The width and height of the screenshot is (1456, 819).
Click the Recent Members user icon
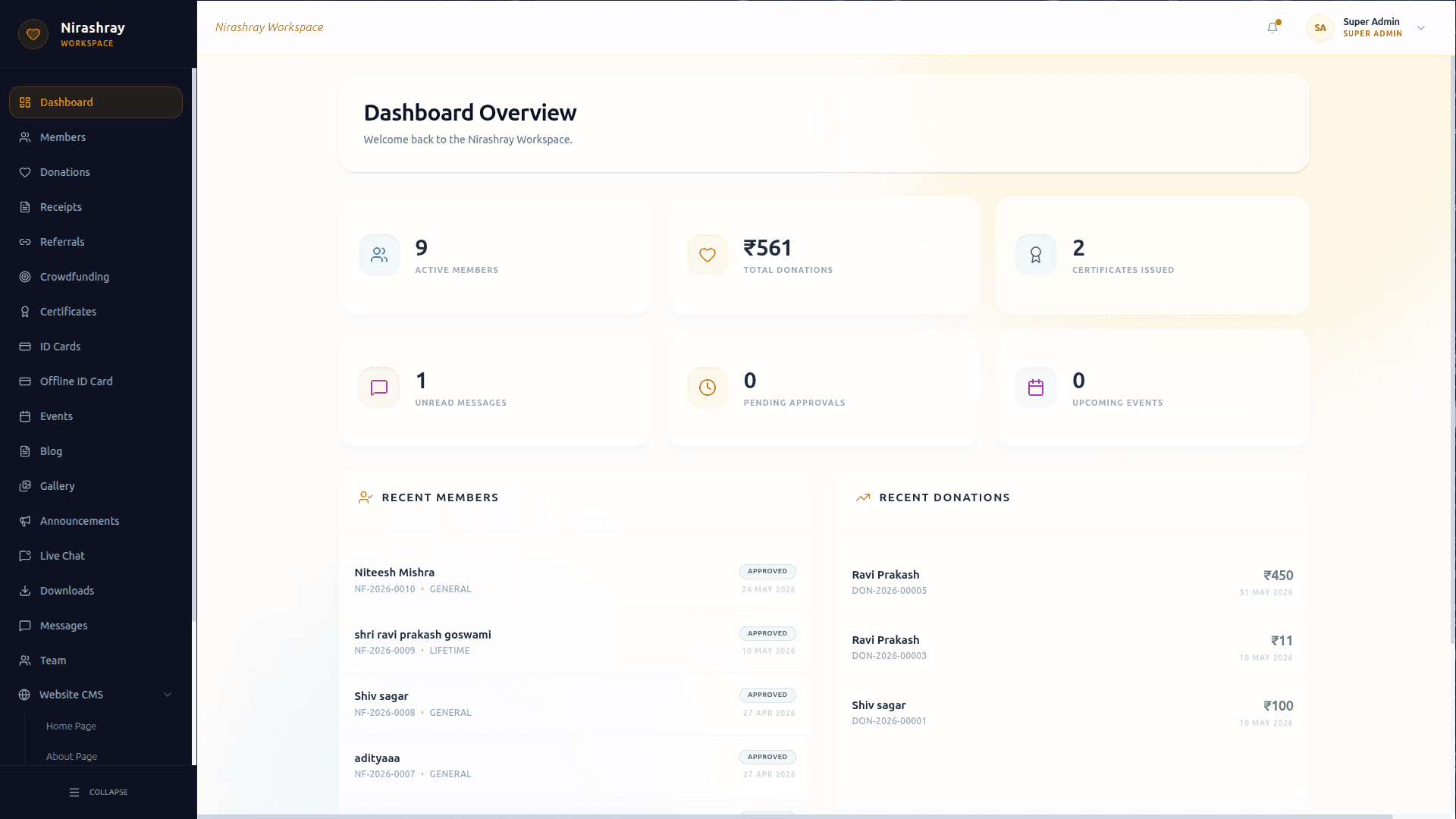pyautogui.click(x=365, y=497)
